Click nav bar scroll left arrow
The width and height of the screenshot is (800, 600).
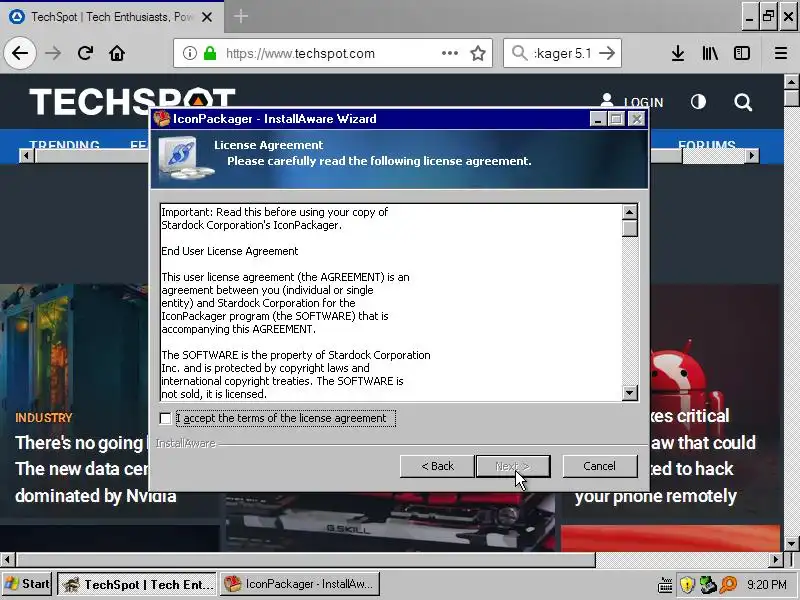[x=26, y=156]
